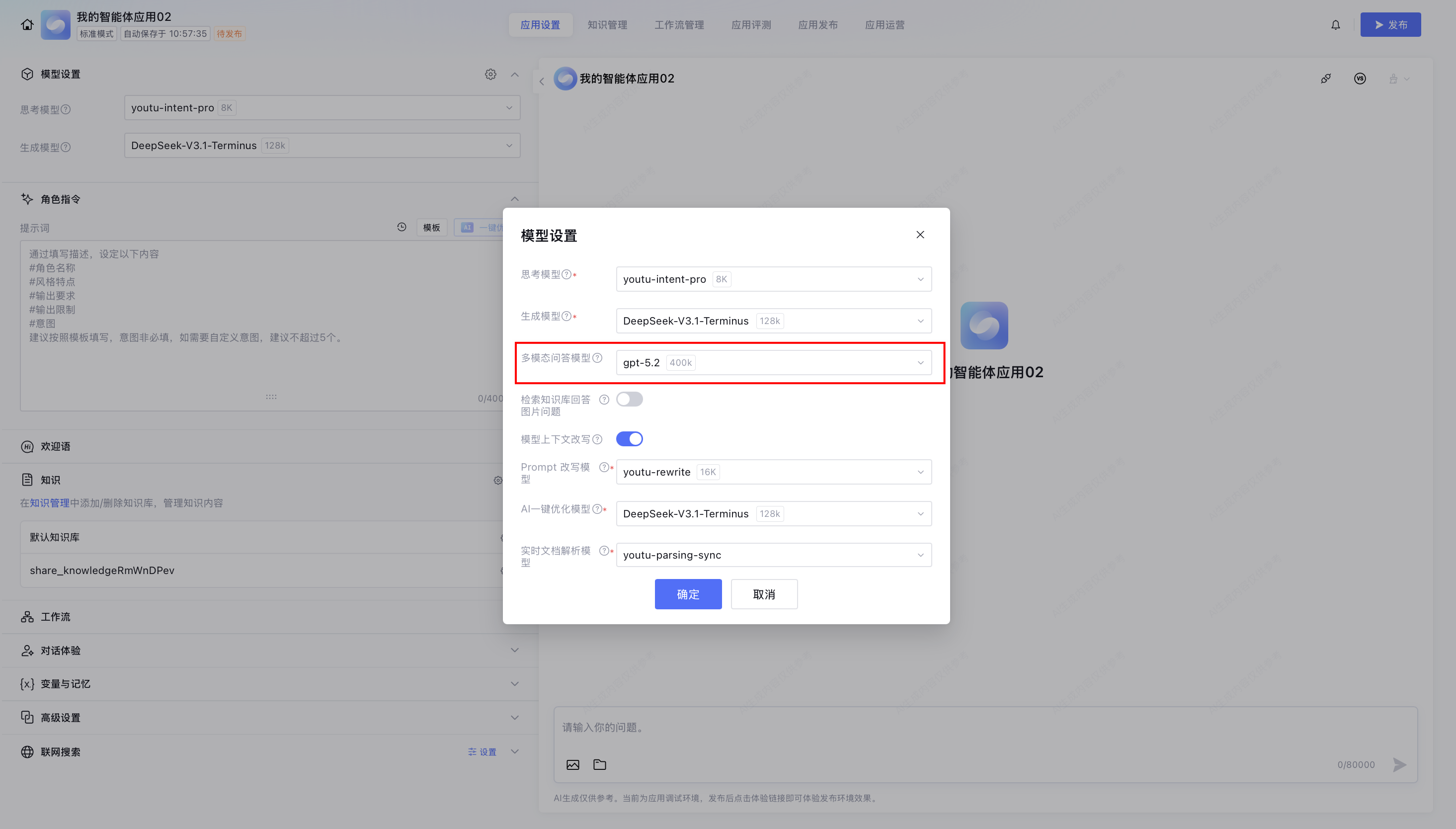Open the youtu-parsing-sync model dropdown
Viewport: 1456px width, 829px height.
773,555
